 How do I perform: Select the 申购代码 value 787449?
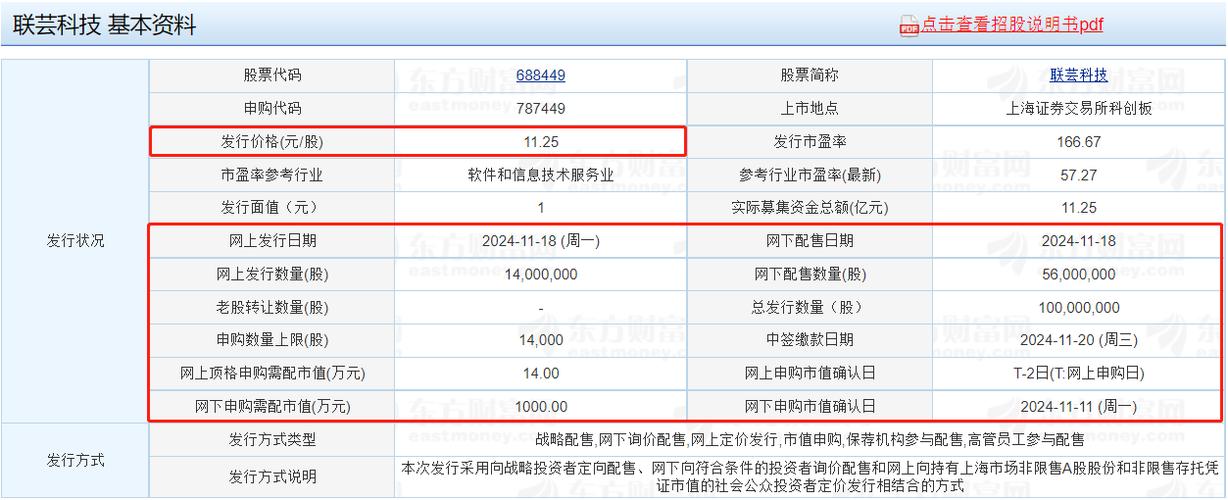tap(541, 109)
